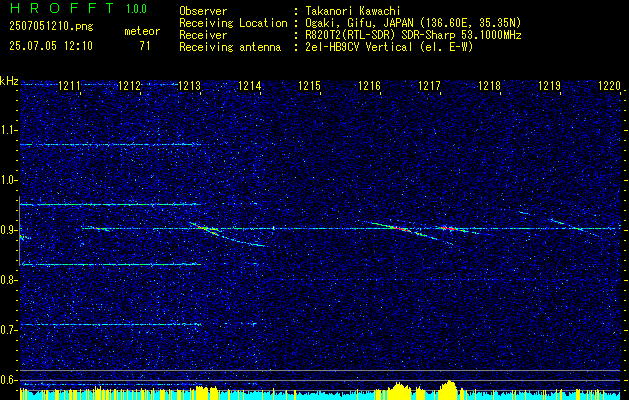Screen dimensions: 629x400
Task: Click the filename 2507051210.png
Action: coord(51,26)
